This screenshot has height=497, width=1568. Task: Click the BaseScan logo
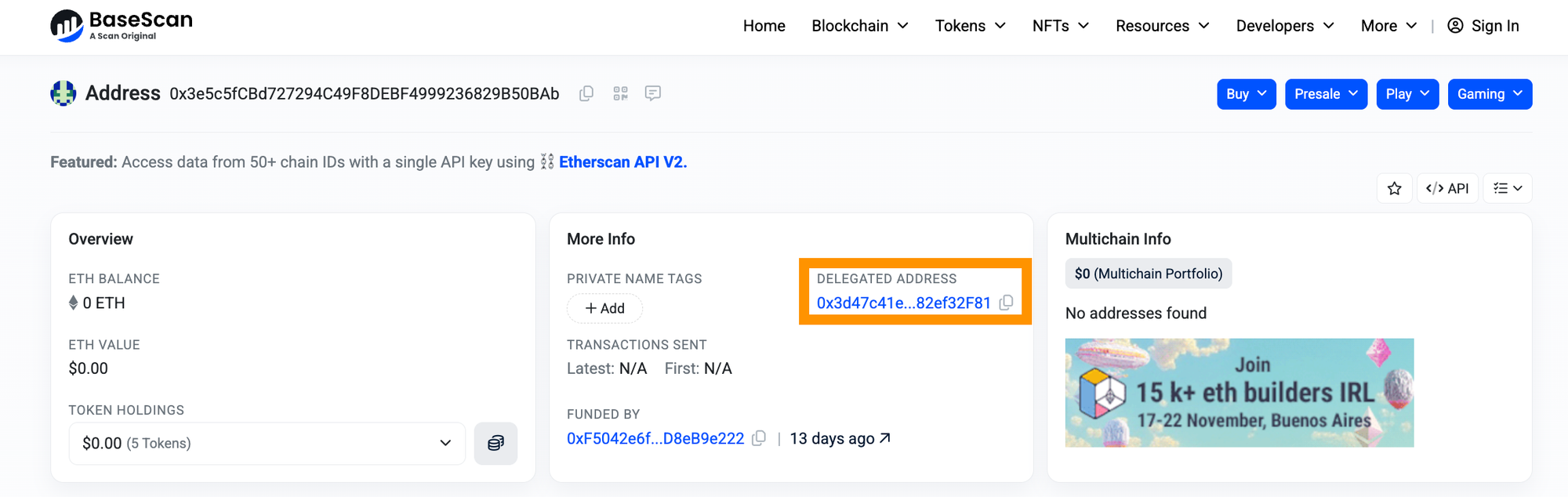point(122,26)
